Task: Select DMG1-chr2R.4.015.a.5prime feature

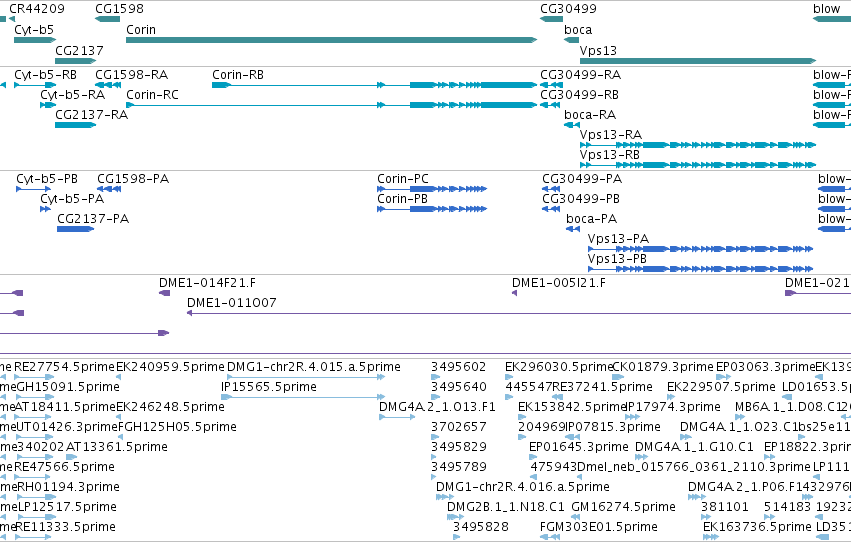Action: click(306, 377)
